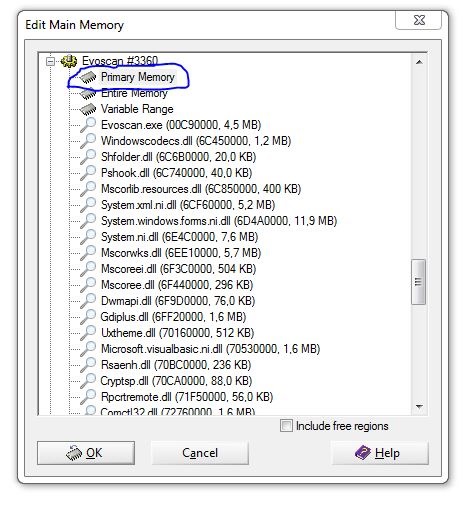
Task: Select the Shfolder.dll module entry
Action: [x=178, y=157]
